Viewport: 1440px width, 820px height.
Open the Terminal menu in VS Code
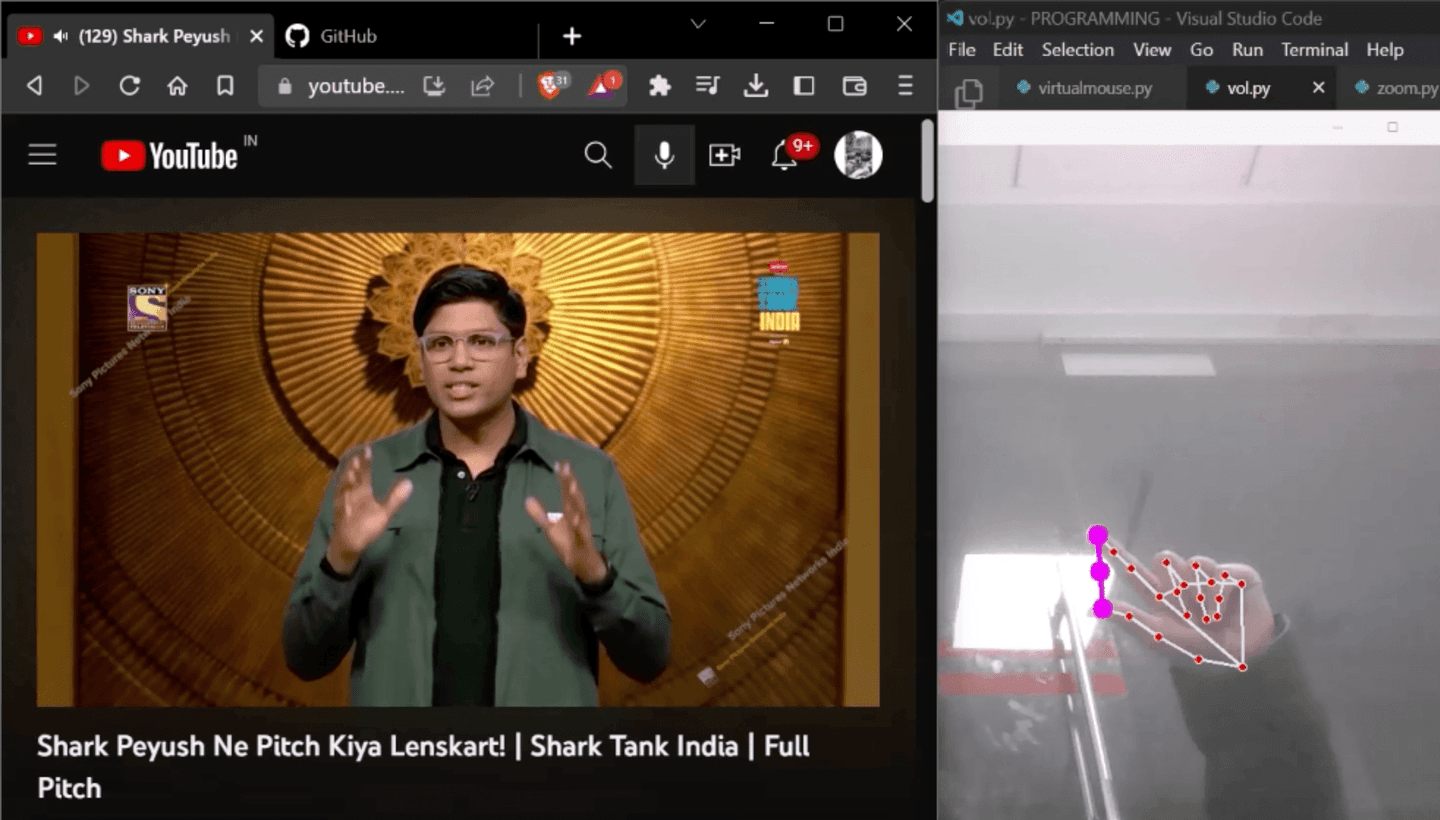pyautogui.click(x=1314, y=50)
